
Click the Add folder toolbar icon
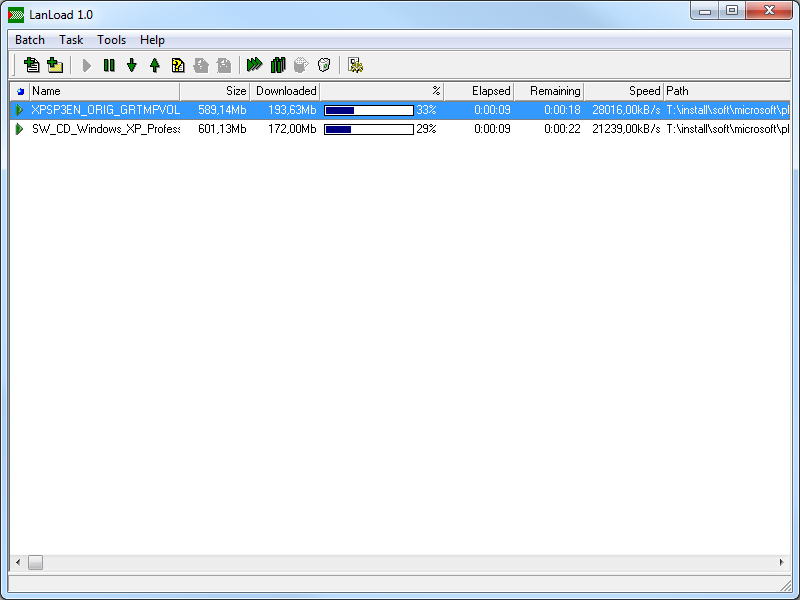tap(55, 65)
